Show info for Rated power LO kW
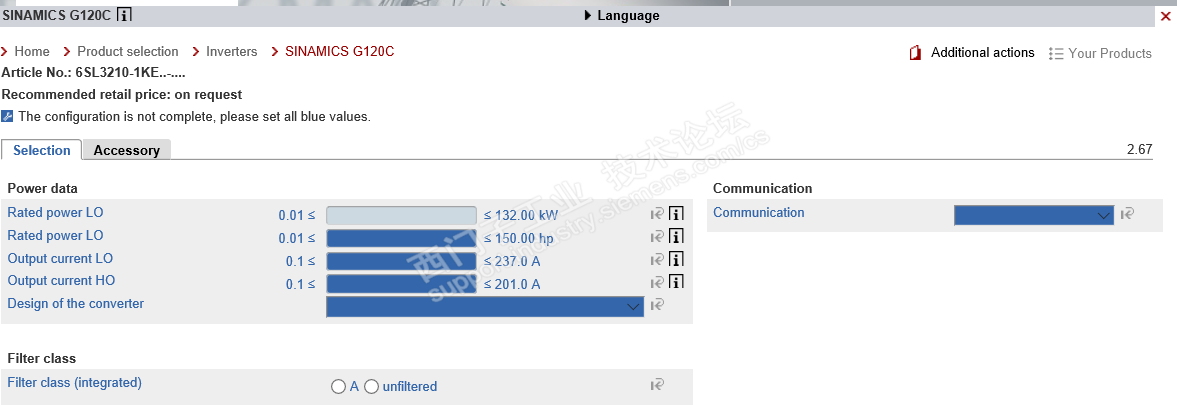Screen dimensions: 1177x405 click(x=676, y=214)
